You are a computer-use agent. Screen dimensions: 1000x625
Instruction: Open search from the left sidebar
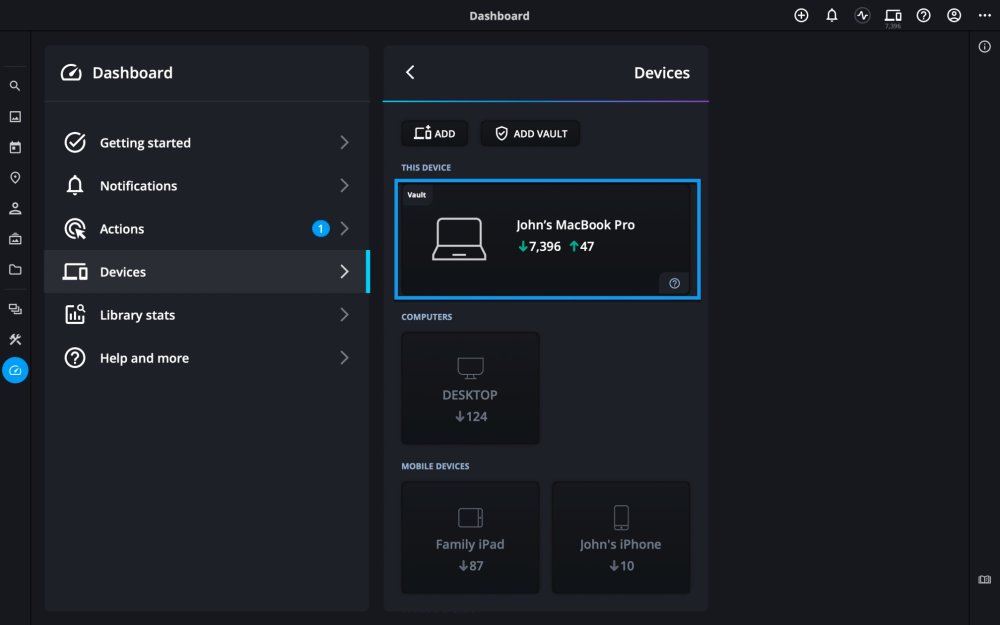point(15,86)
